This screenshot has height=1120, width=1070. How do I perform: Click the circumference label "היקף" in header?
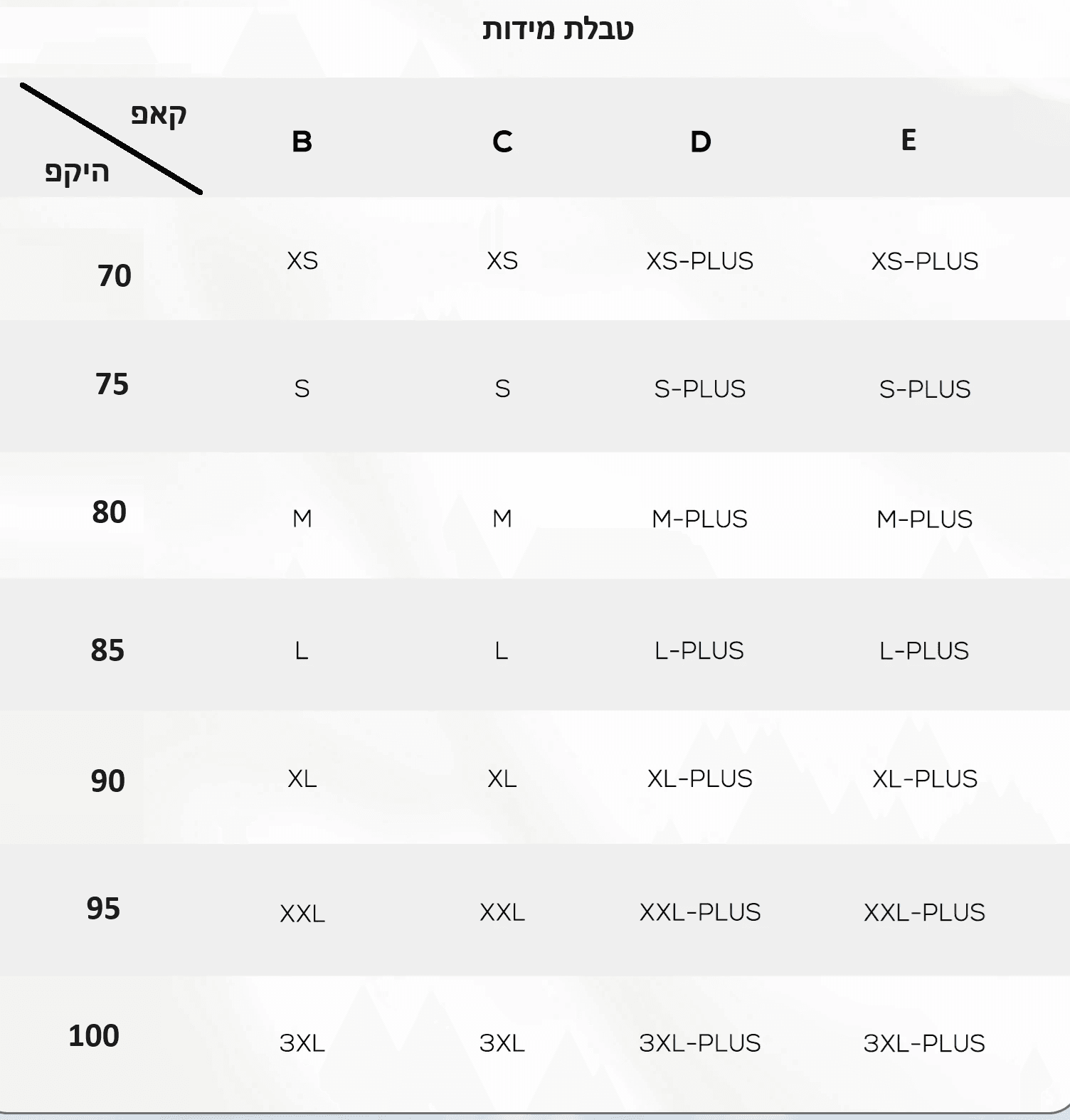pos(77,172)
